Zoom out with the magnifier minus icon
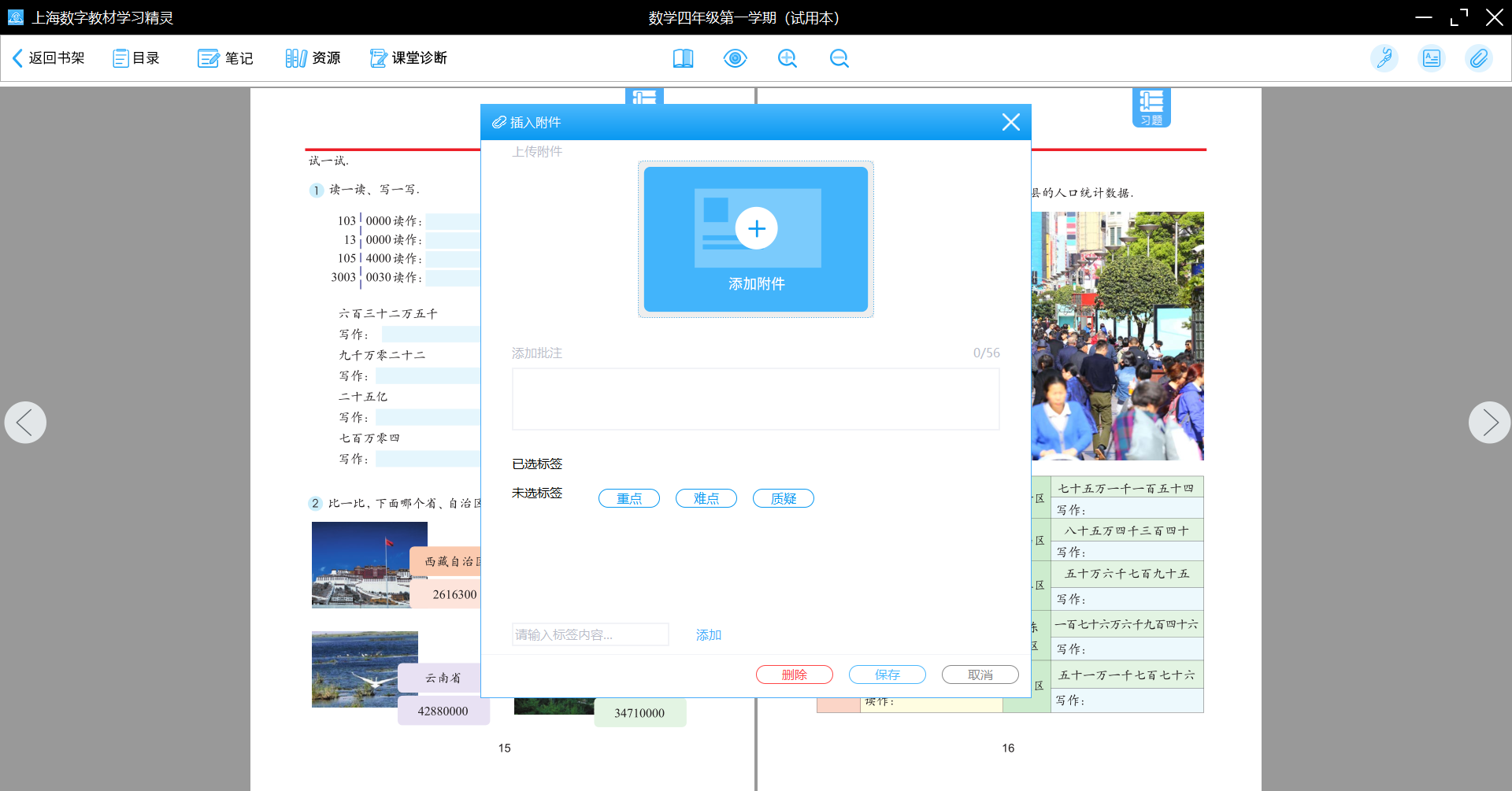This screenshot has height=791, width=1512. (839, 58)
